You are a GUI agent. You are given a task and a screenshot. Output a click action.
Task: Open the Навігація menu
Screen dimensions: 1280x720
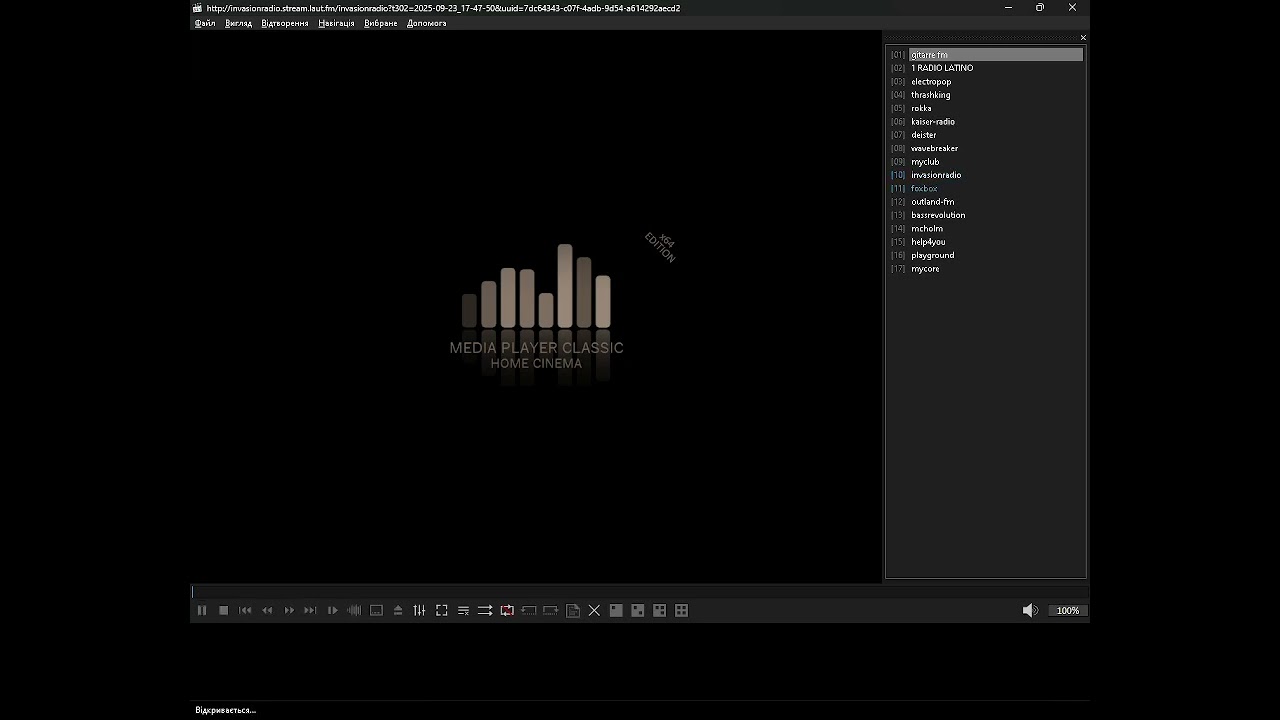[336, 23]
